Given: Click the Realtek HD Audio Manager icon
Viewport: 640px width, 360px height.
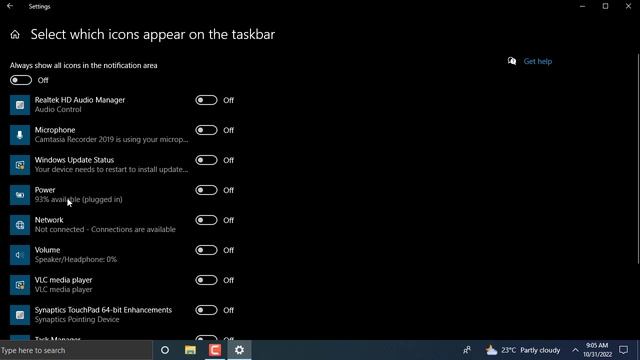Looking at the screenshot, I should pyautogui.click(x=20, y=105).
